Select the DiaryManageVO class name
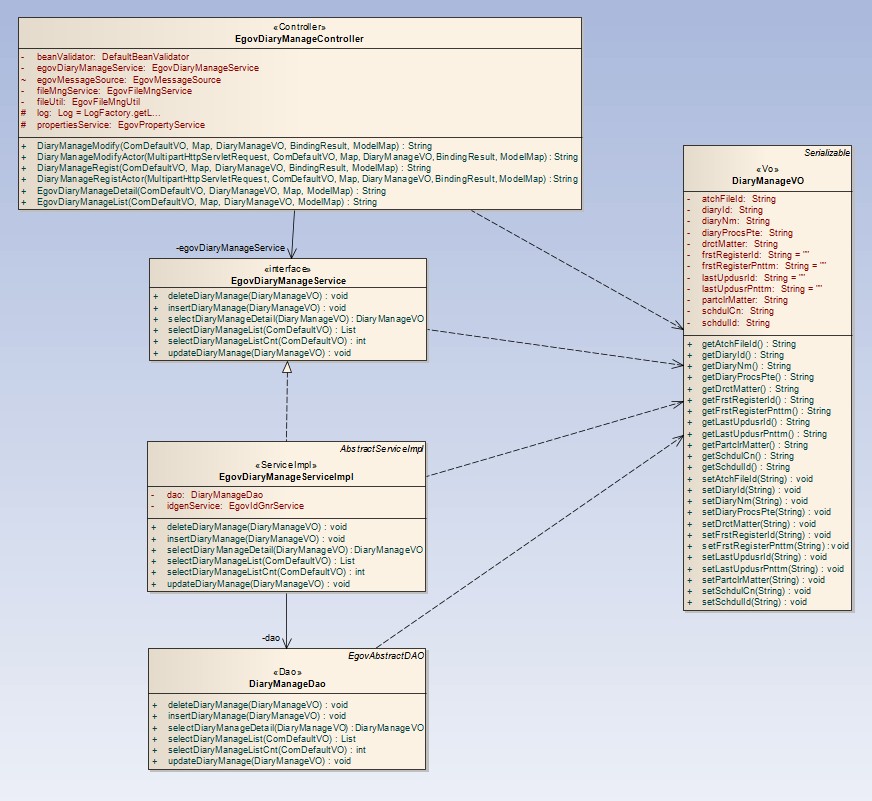Image resolution: width=872 pixels, height=801 pixels. pos(768,181)
